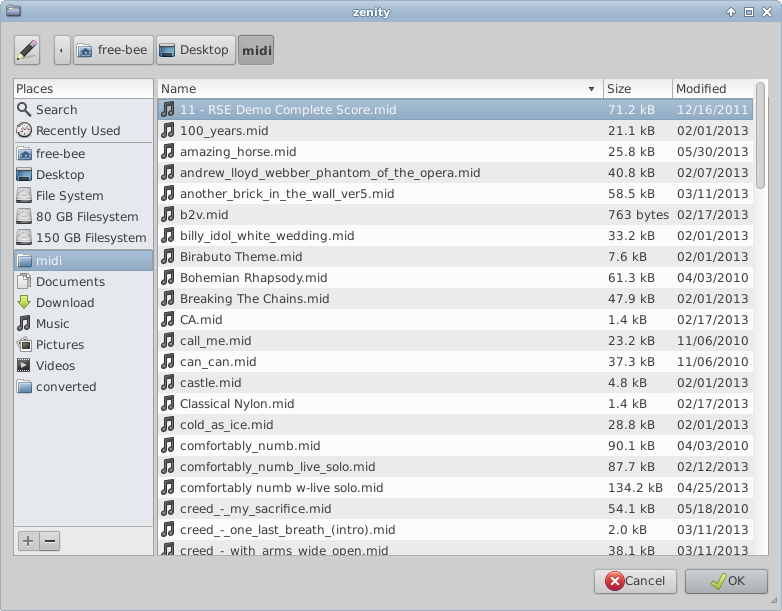
Task: Go to the free-bee folder in the path bar
Action: [113, 50]
